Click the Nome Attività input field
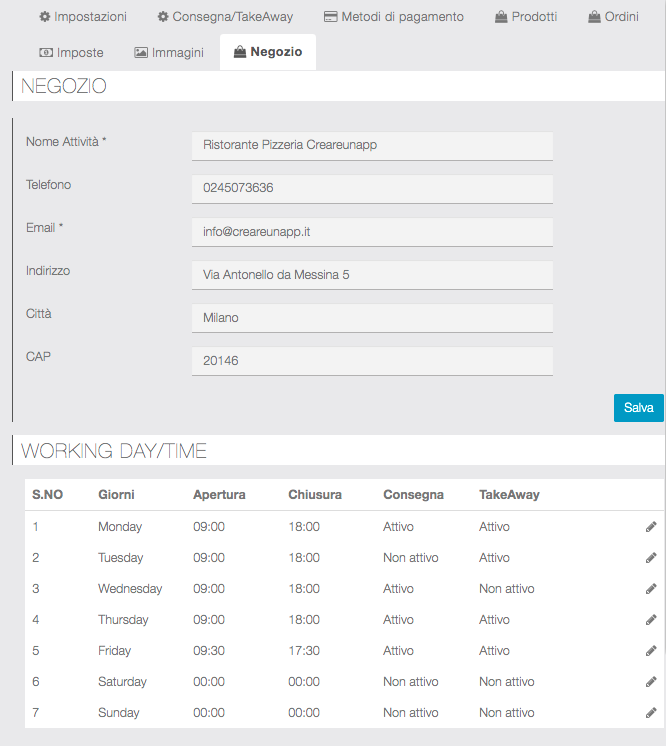 pos(372,145)
